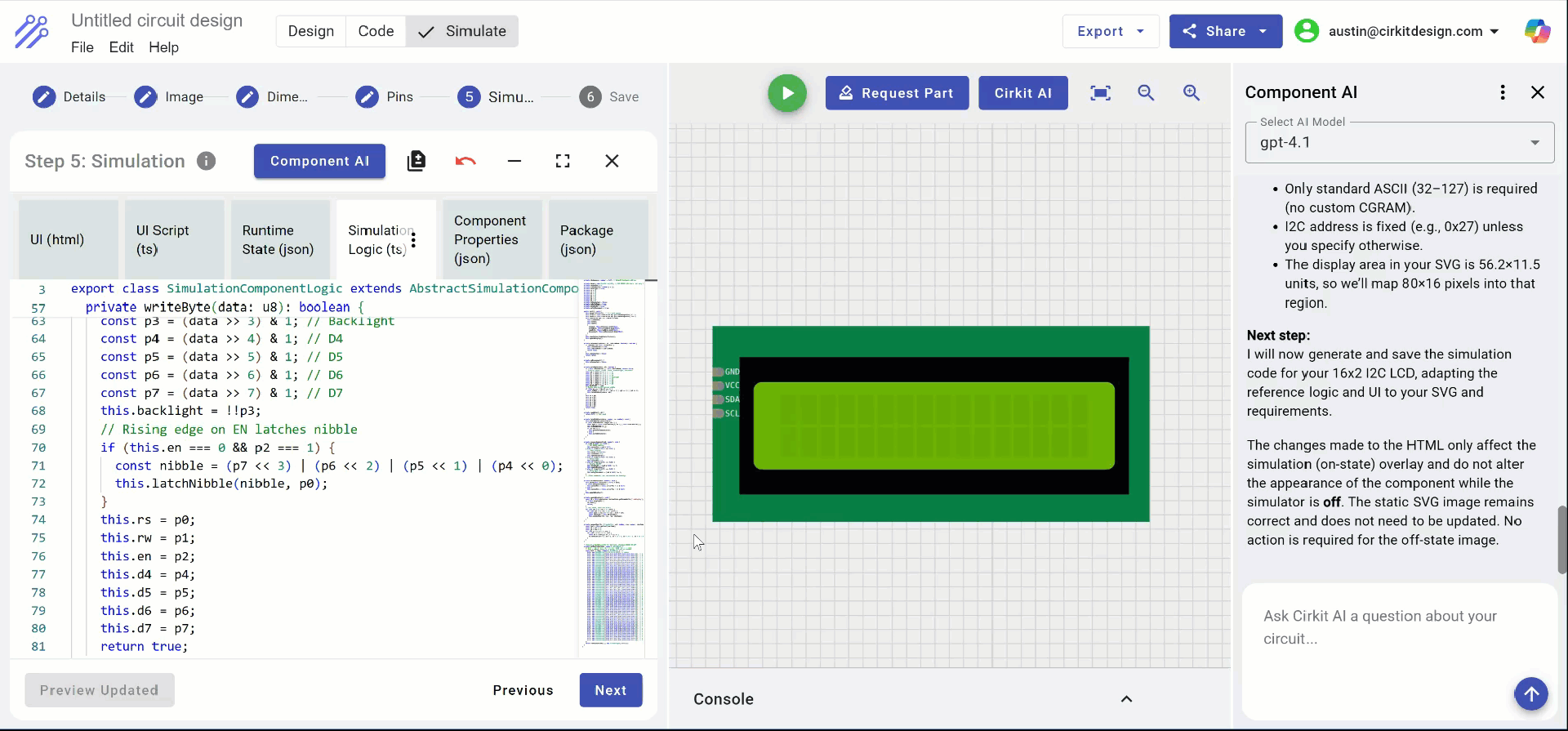Click the SDA pin label on LCD
This screenshot has height=731, width=1568.
tap(732, 399)
